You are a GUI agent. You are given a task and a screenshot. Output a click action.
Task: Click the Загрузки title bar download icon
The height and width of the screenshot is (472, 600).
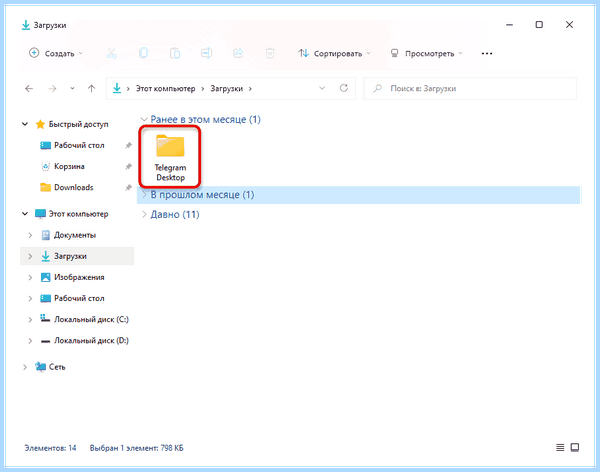pyautogui.click(x=26, y=25)
